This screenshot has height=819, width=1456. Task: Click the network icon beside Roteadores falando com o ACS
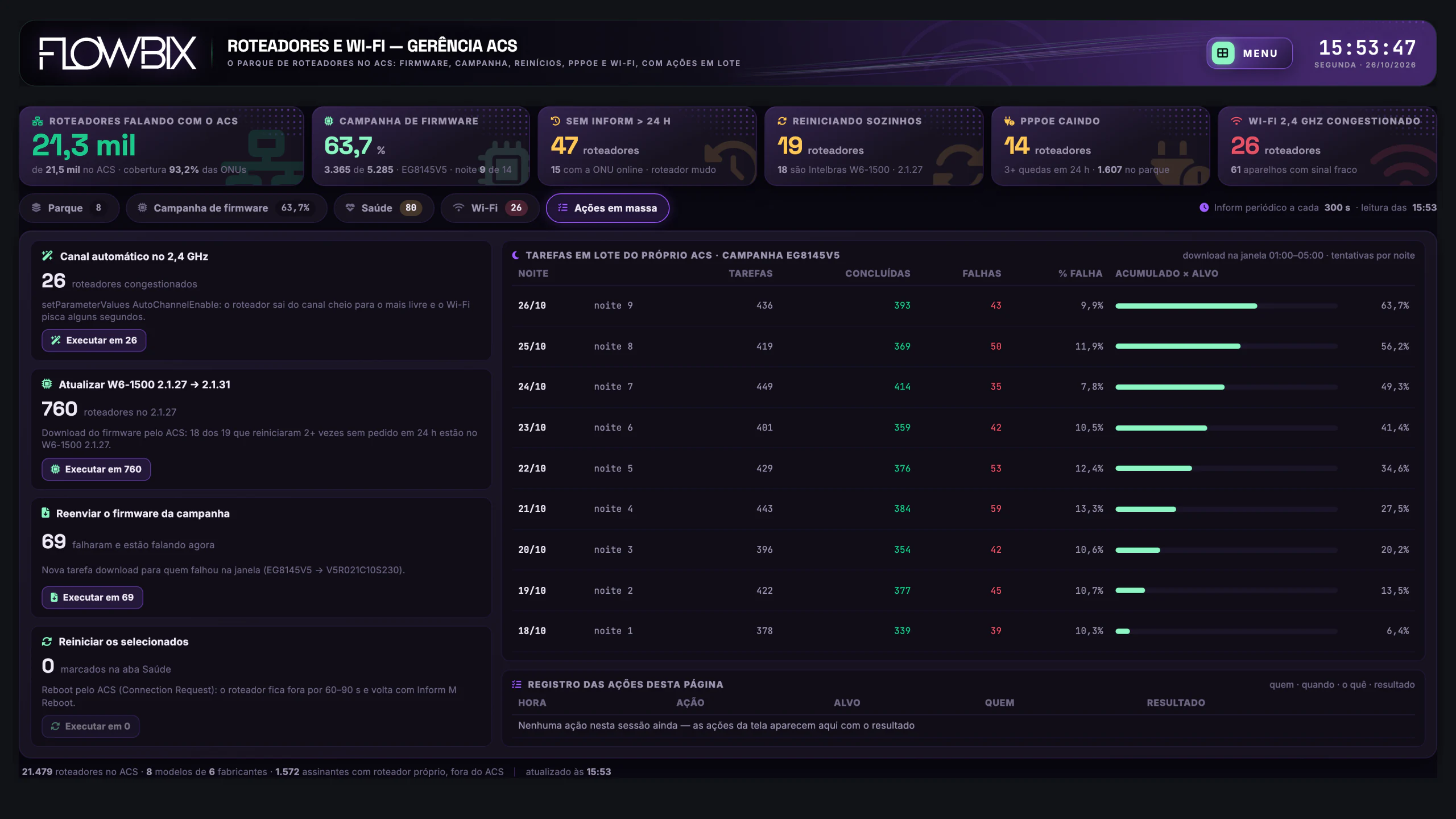[38, 121]
